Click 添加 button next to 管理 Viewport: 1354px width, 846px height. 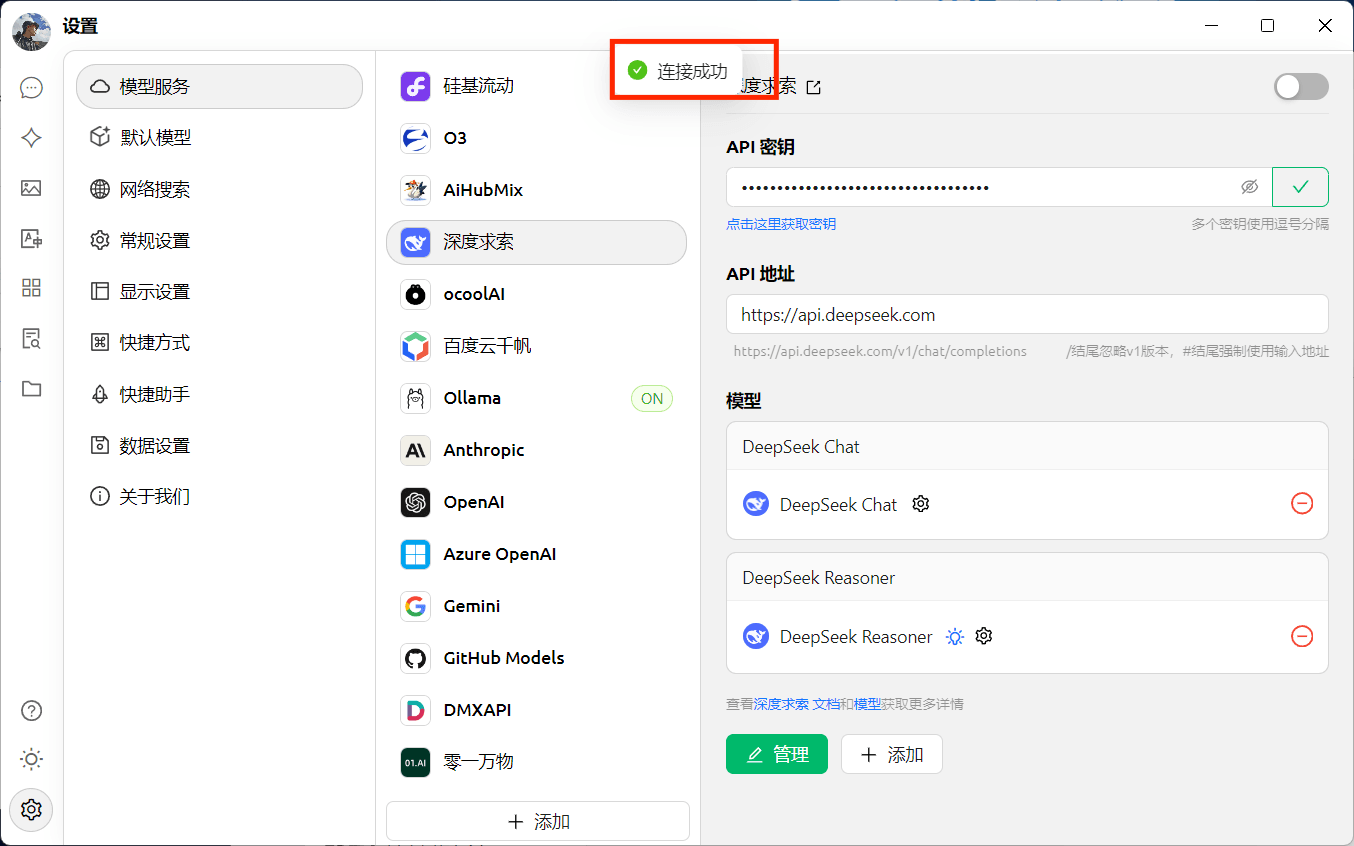coord(892,754)
